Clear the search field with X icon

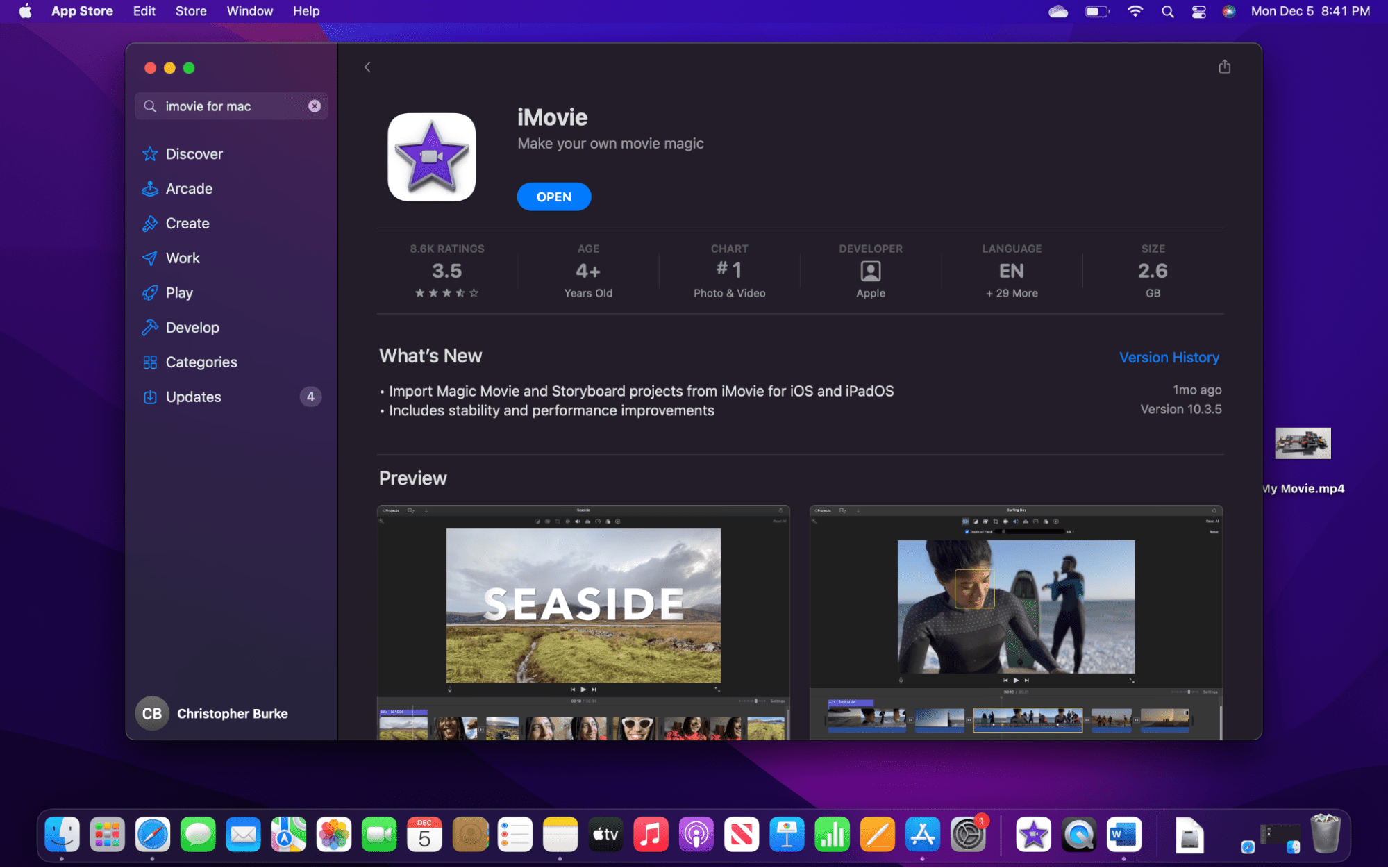click(x=315, y=106)
